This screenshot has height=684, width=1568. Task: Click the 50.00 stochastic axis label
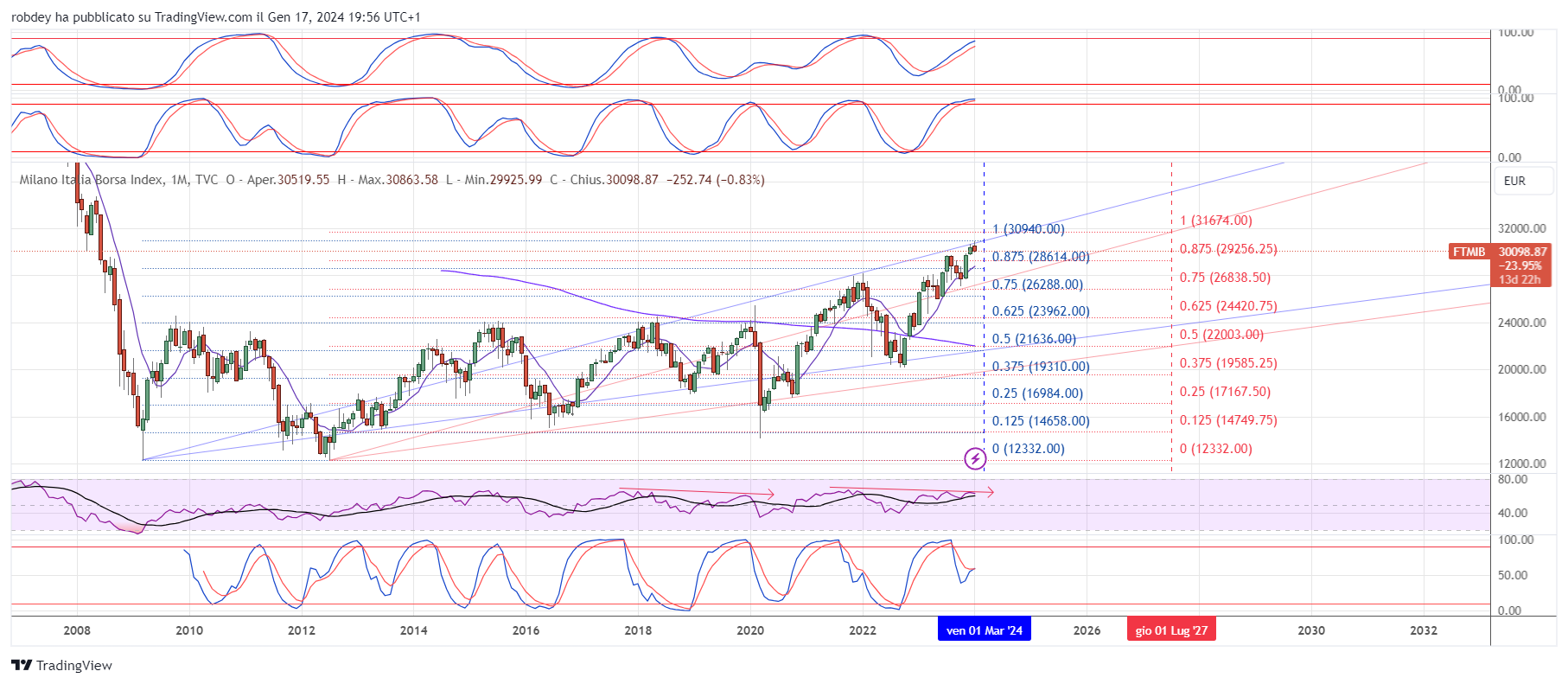[x=1513, y=575]
